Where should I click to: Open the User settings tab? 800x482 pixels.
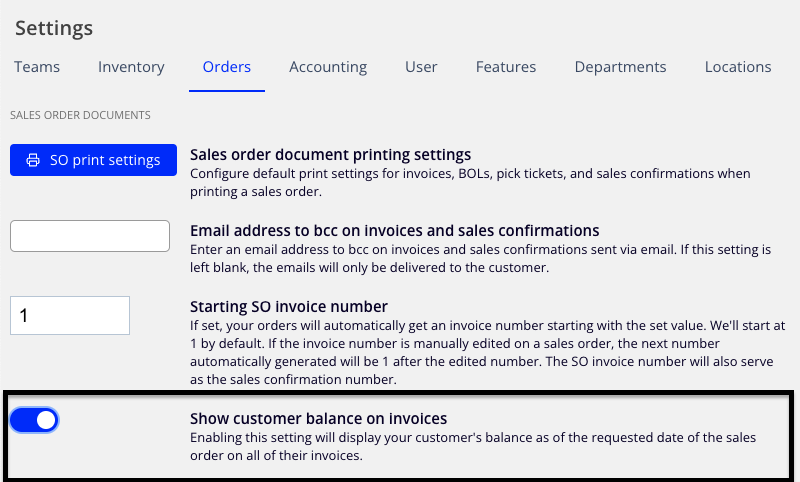point(421,67)
